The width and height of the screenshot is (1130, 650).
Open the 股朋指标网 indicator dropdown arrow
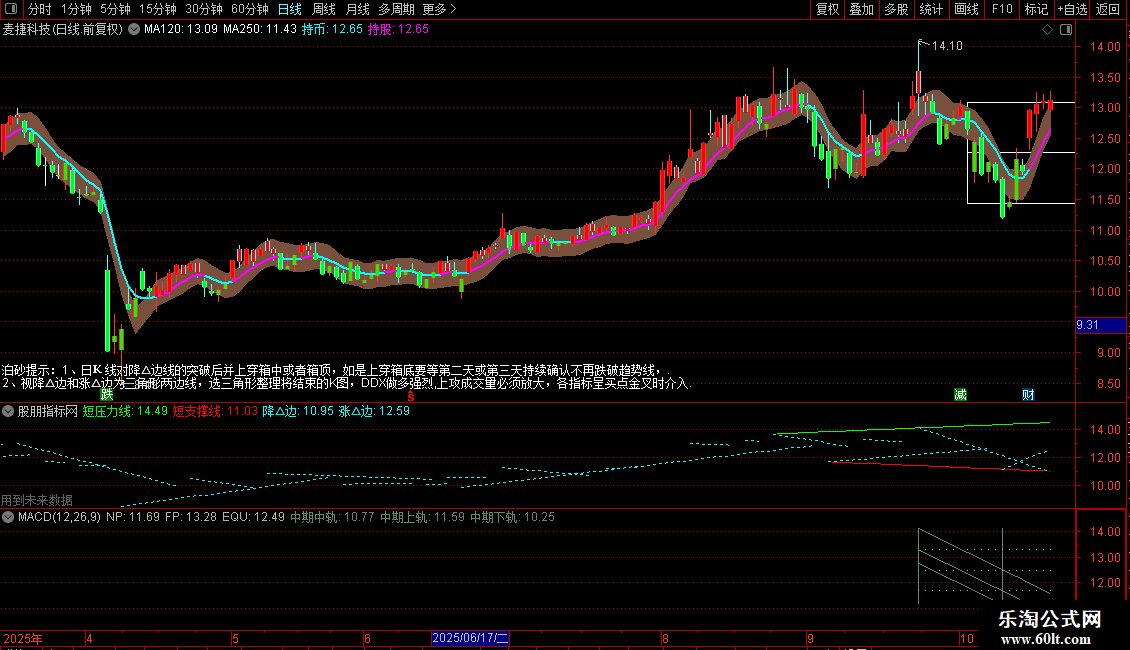(8, 411)
